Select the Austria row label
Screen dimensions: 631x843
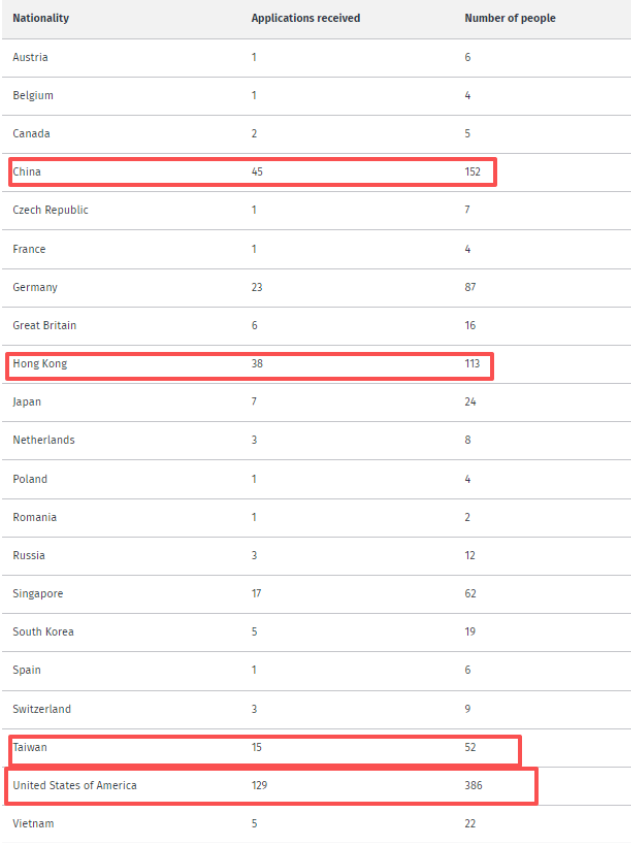tap(30, 57)
